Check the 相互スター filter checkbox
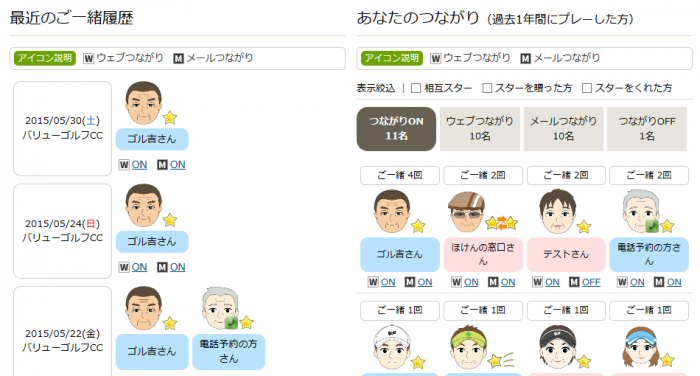This screenshot has width=700, height=376. (416, 88)
